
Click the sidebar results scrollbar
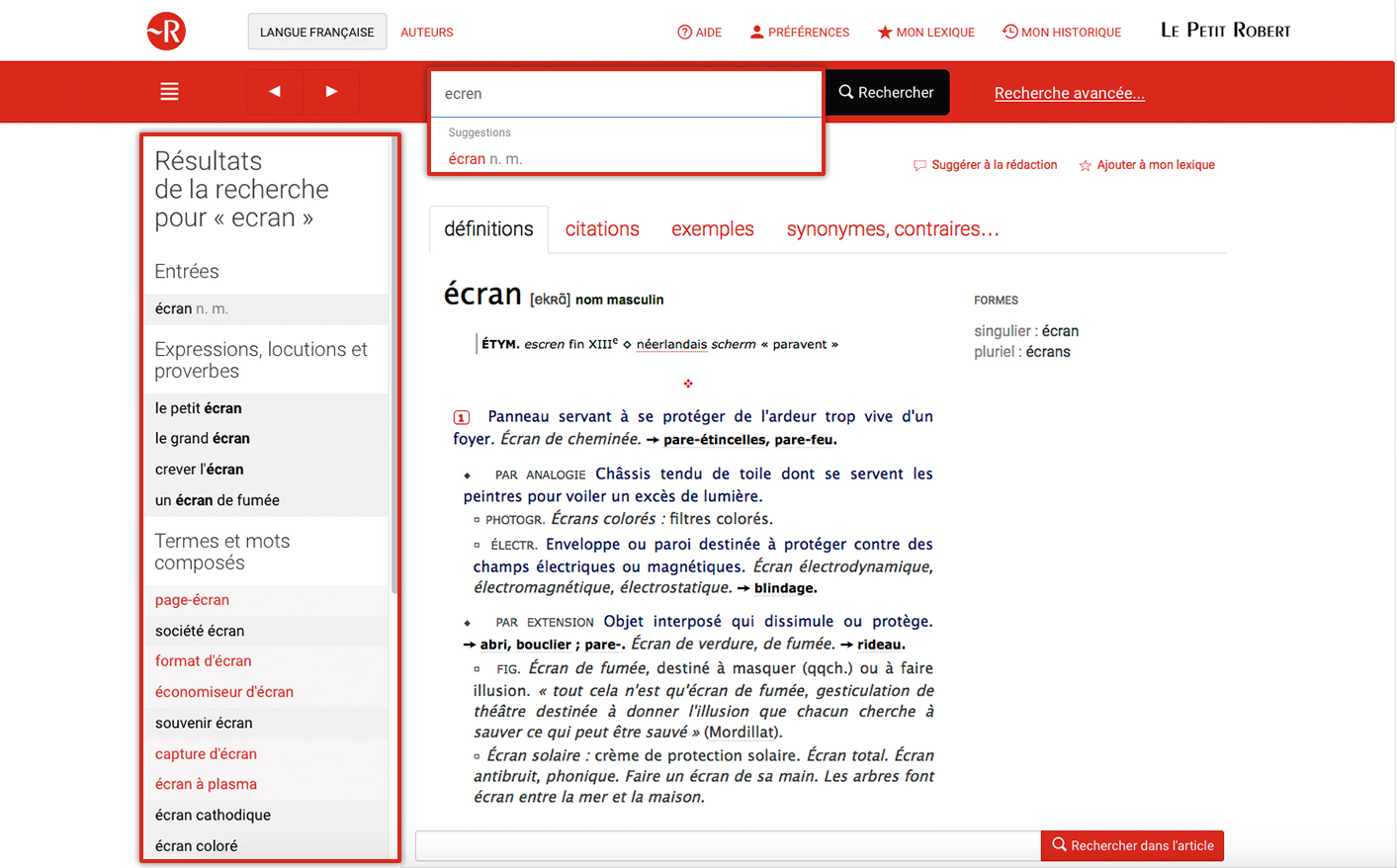394,366
